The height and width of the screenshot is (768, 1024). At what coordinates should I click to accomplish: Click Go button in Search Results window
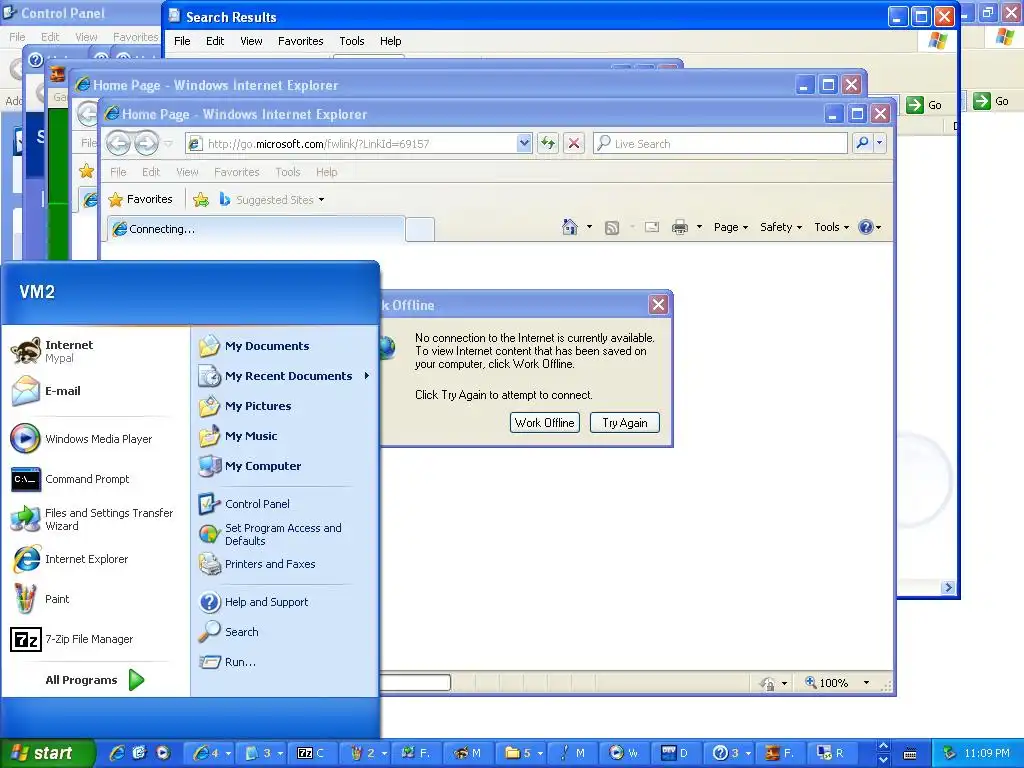point(924,104)
